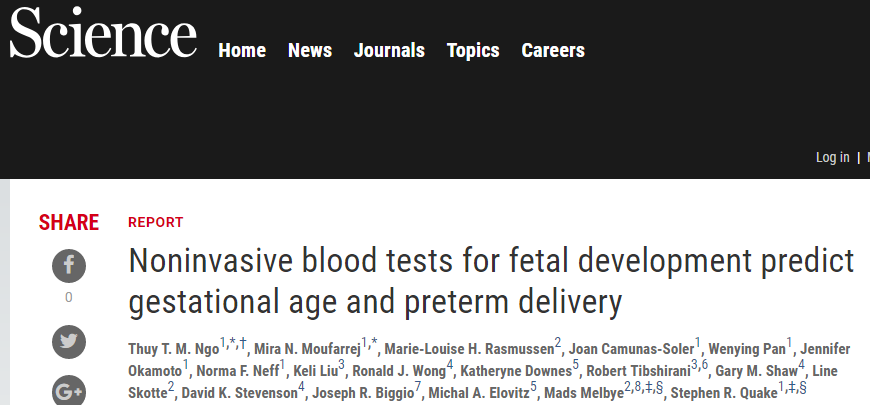This screenshot has height=405, width=870.
Task: Open author Michal A. Elovitz
Action: click(x=479, y=393)
